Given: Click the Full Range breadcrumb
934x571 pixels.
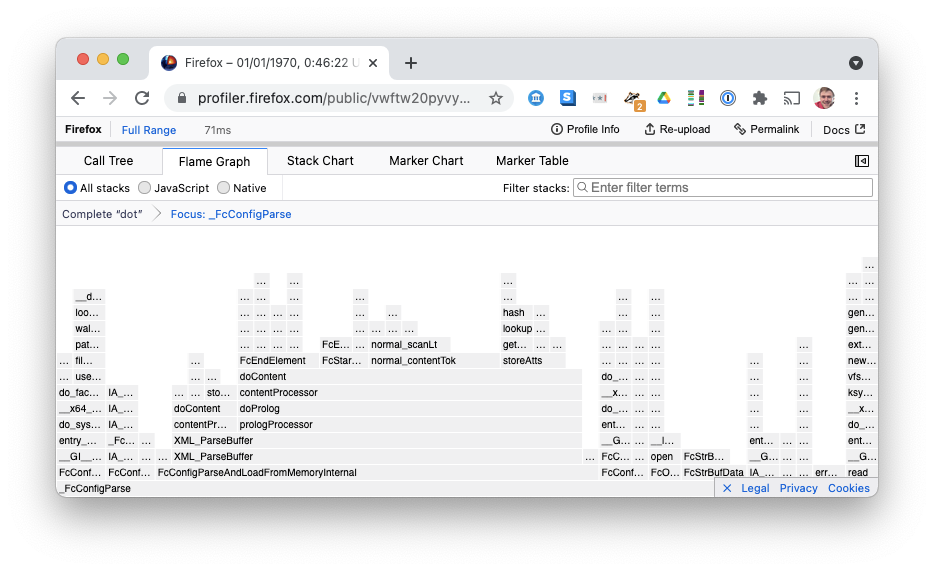Looking at the screenshot, I should click(x=149, y=130).
